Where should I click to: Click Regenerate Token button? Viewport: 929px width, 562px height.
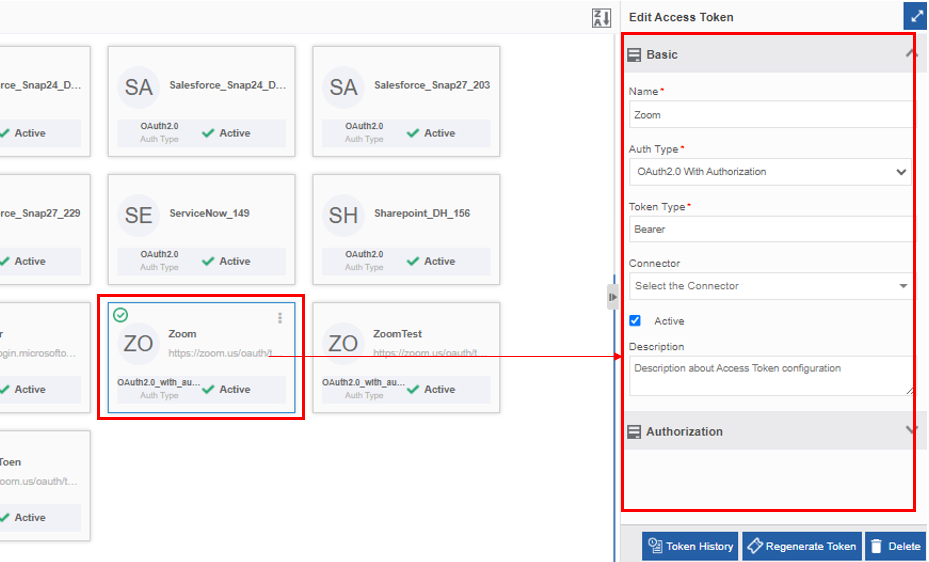point(802,546)
